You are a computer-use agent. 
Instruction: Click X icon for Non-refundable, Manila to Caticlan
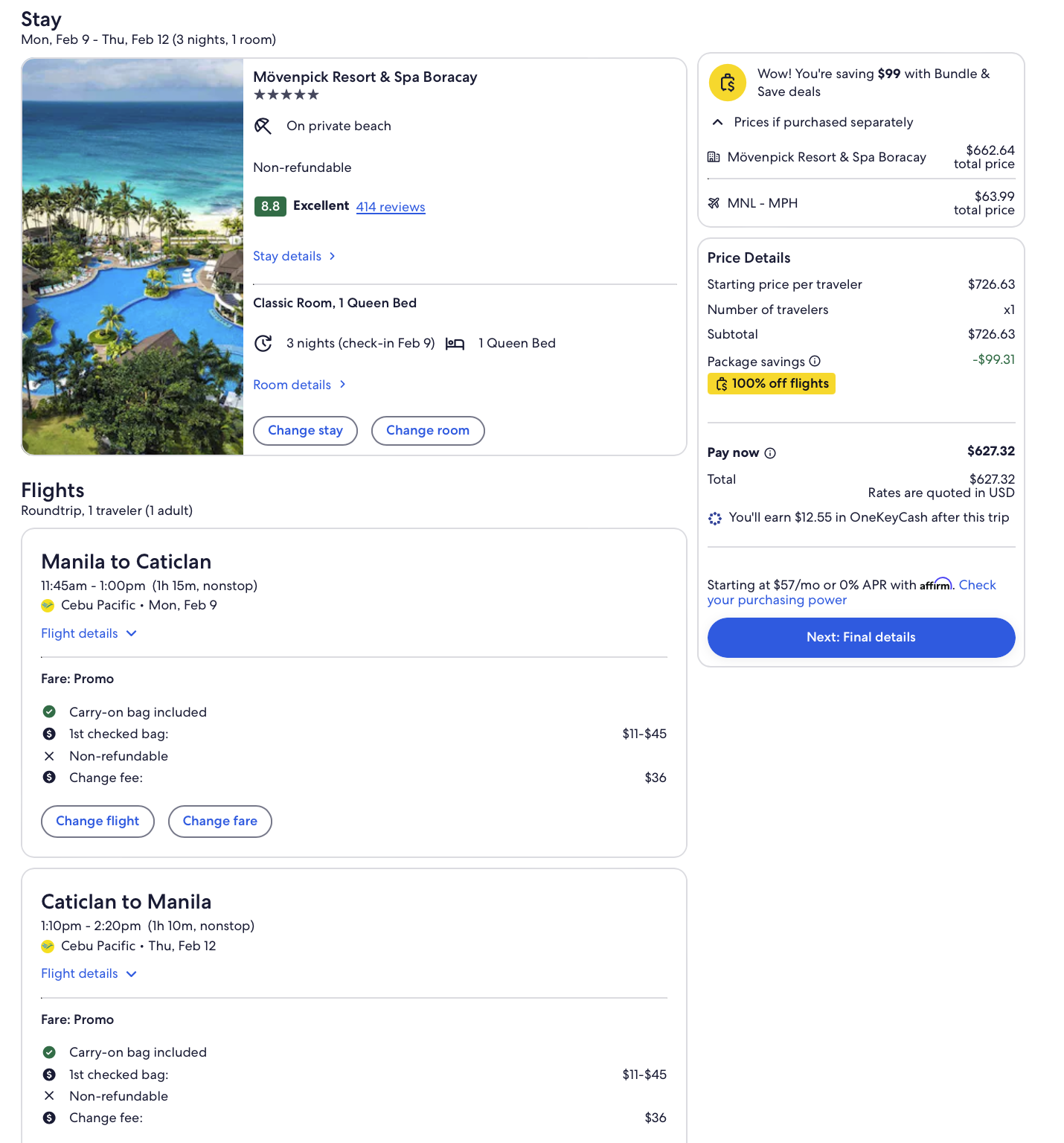pyautogui.click(x=49, y=756)
